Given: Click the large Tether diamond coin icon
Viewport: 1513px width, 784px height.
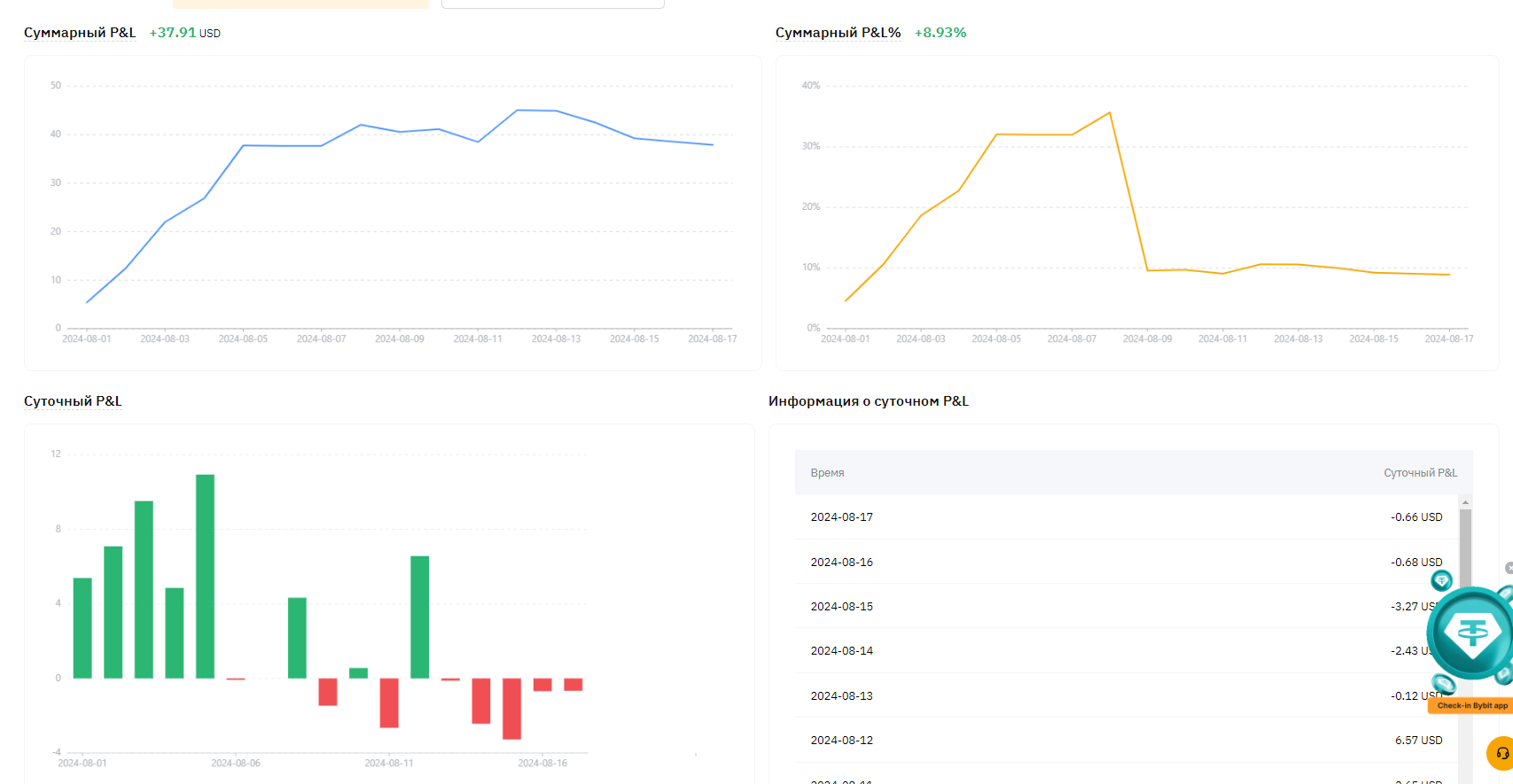Looking at the screenshot, I should 1472,633.
